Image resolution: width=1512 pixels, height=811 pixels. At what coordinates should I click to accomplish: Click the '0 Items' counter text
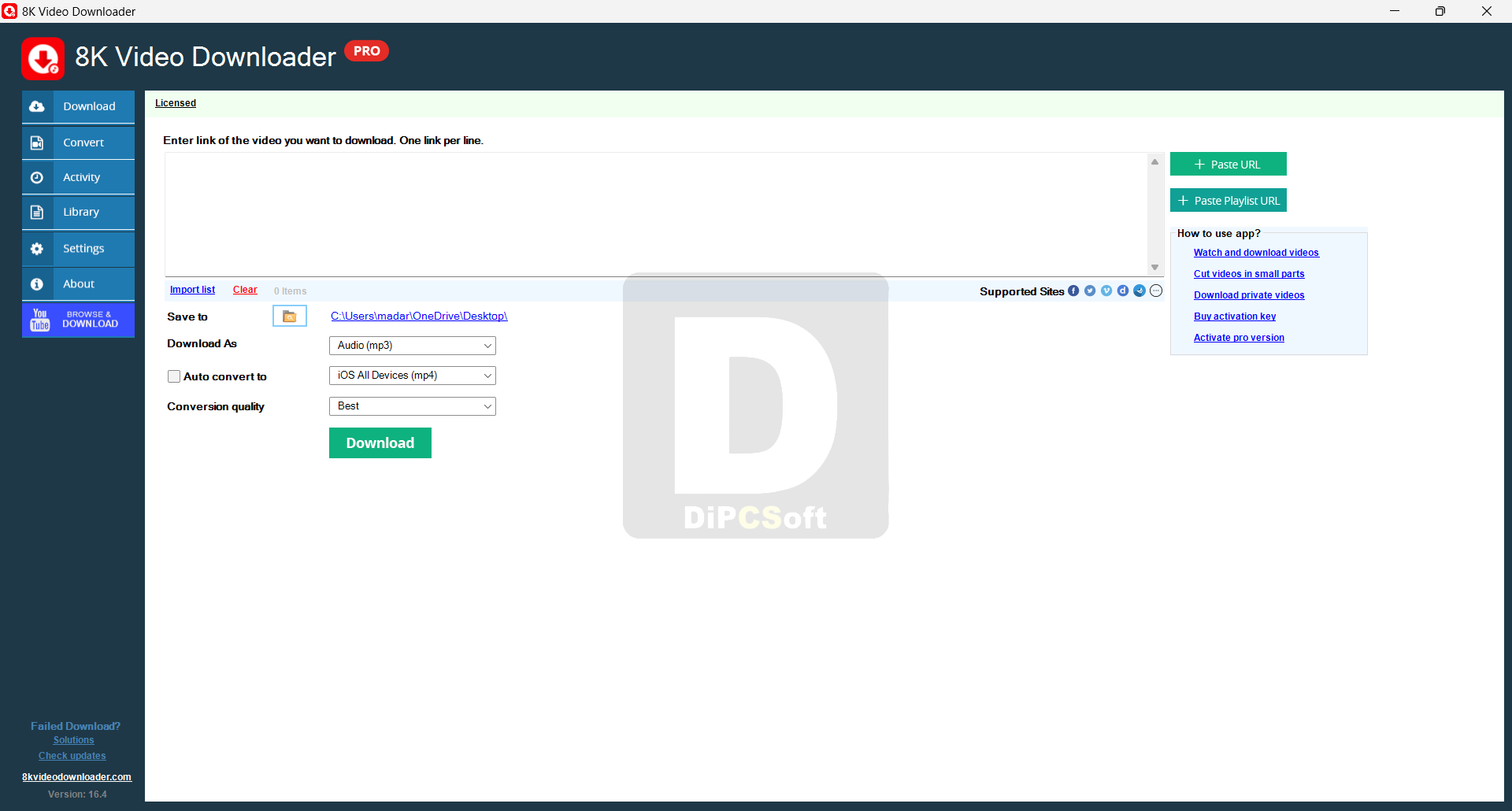click(291, 291)
